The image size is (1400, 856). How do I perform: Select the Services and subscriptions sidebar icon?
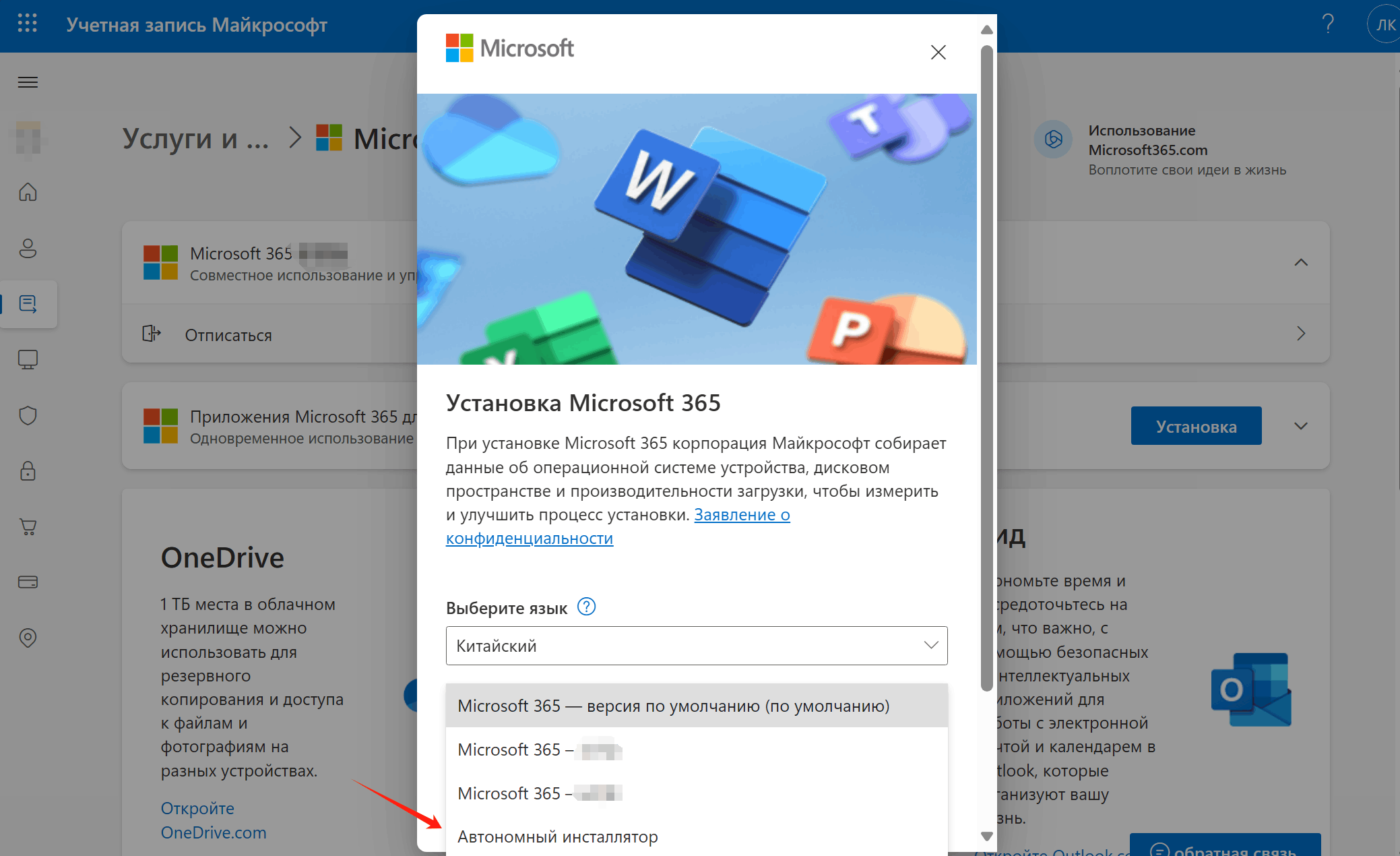click(28, 304)
